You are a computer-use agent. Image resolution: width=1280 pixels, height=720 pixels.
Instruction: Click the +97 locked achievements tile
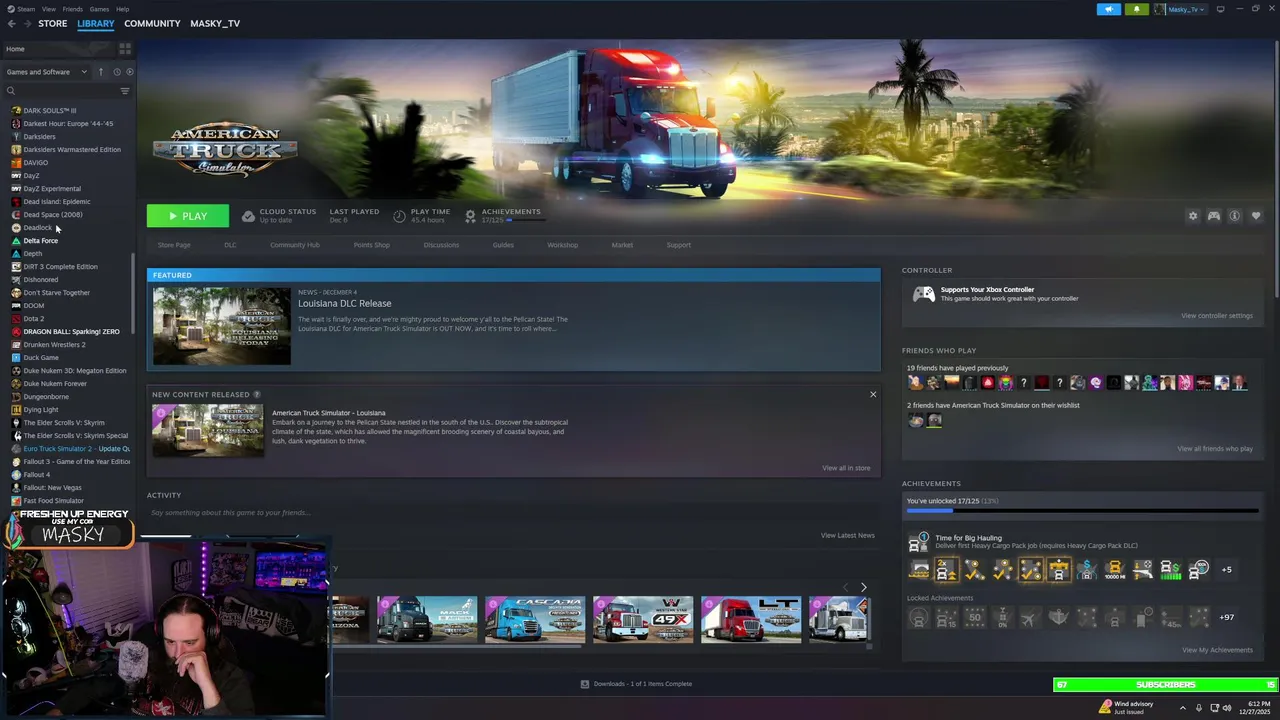click(x=1227, y=617)
